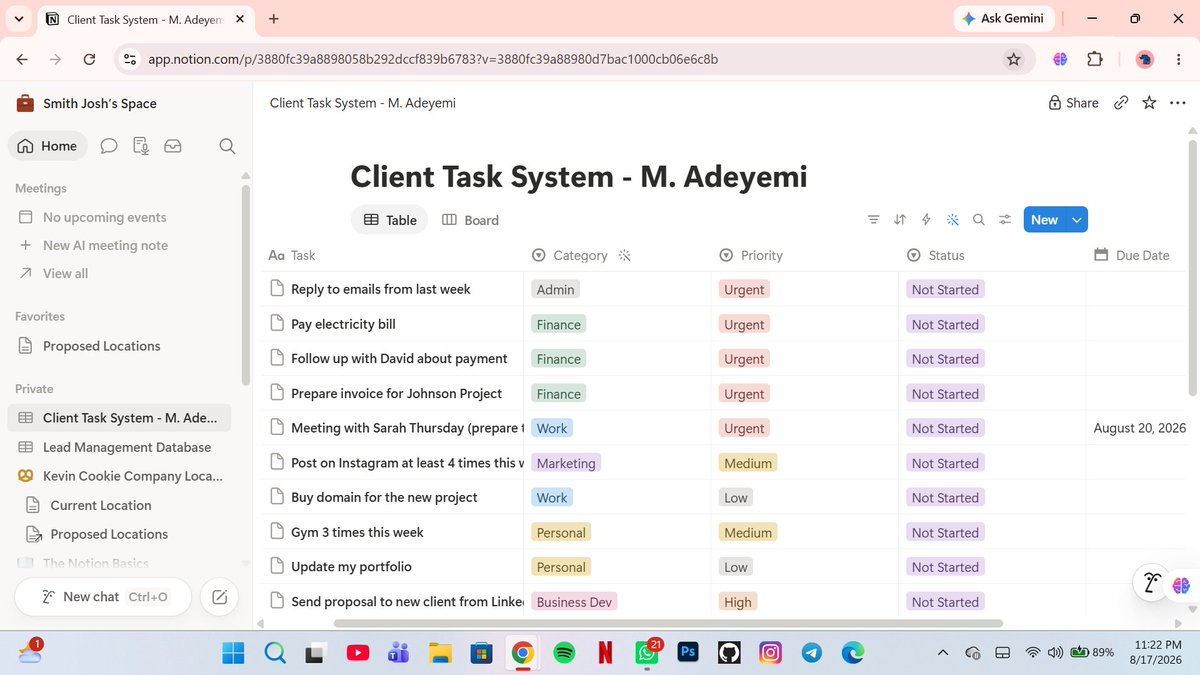Open Spotify from the taskbar
This screenshot has height=675, width=1200.
click(x=563, y=653)
